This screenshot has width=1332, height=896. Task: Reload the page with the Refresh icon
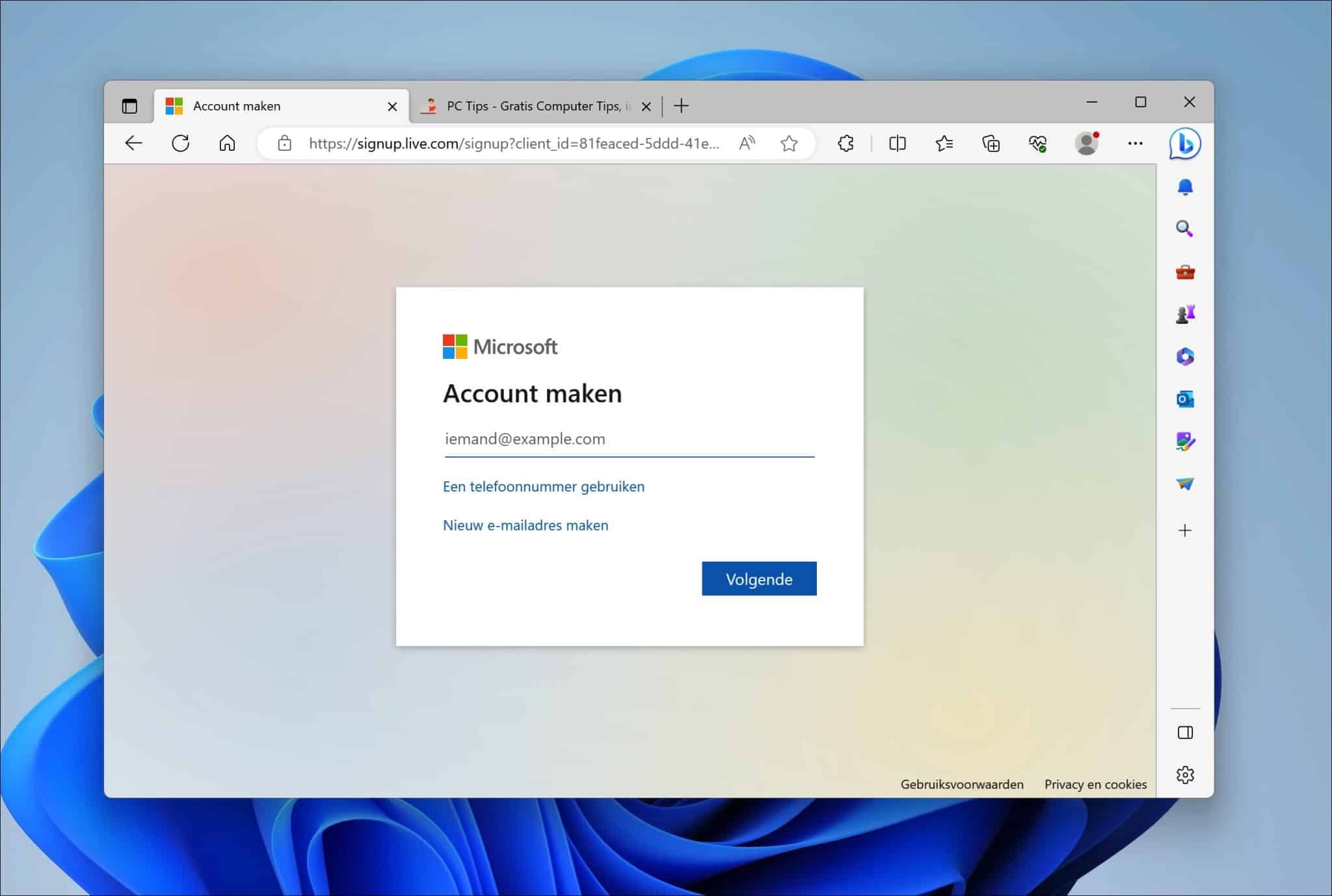(x=180, y=143)
